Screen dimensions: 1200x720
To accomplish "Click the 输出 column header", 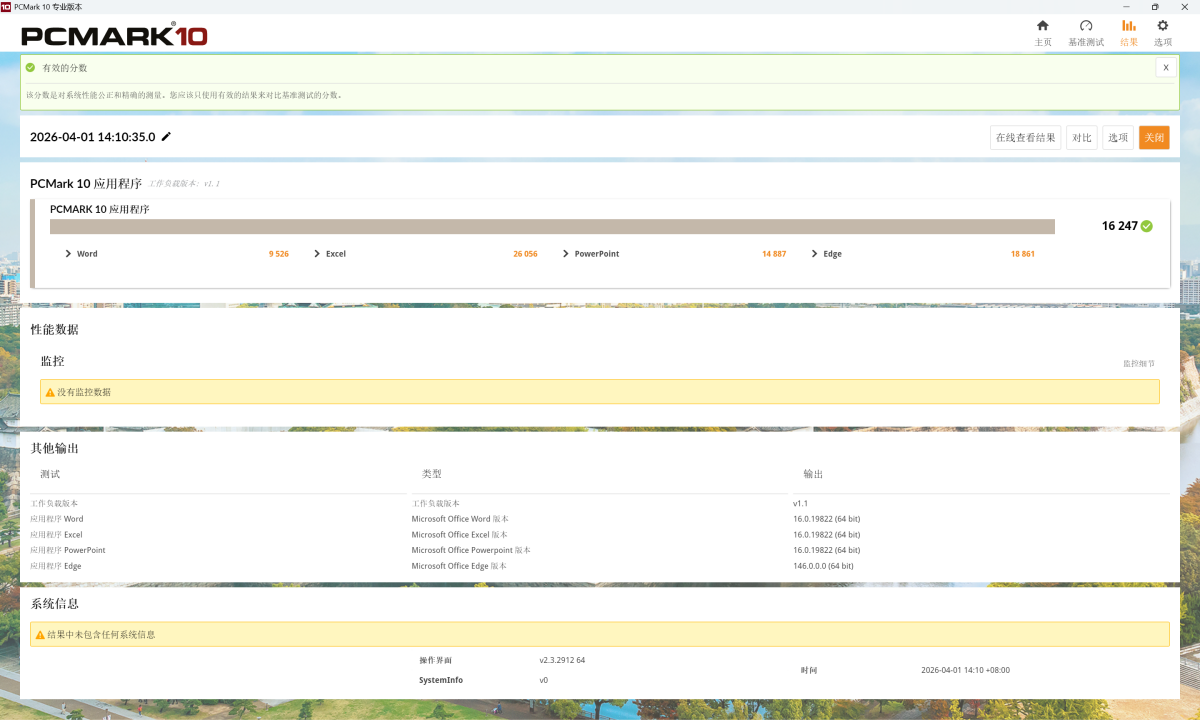I will (814, 474).
